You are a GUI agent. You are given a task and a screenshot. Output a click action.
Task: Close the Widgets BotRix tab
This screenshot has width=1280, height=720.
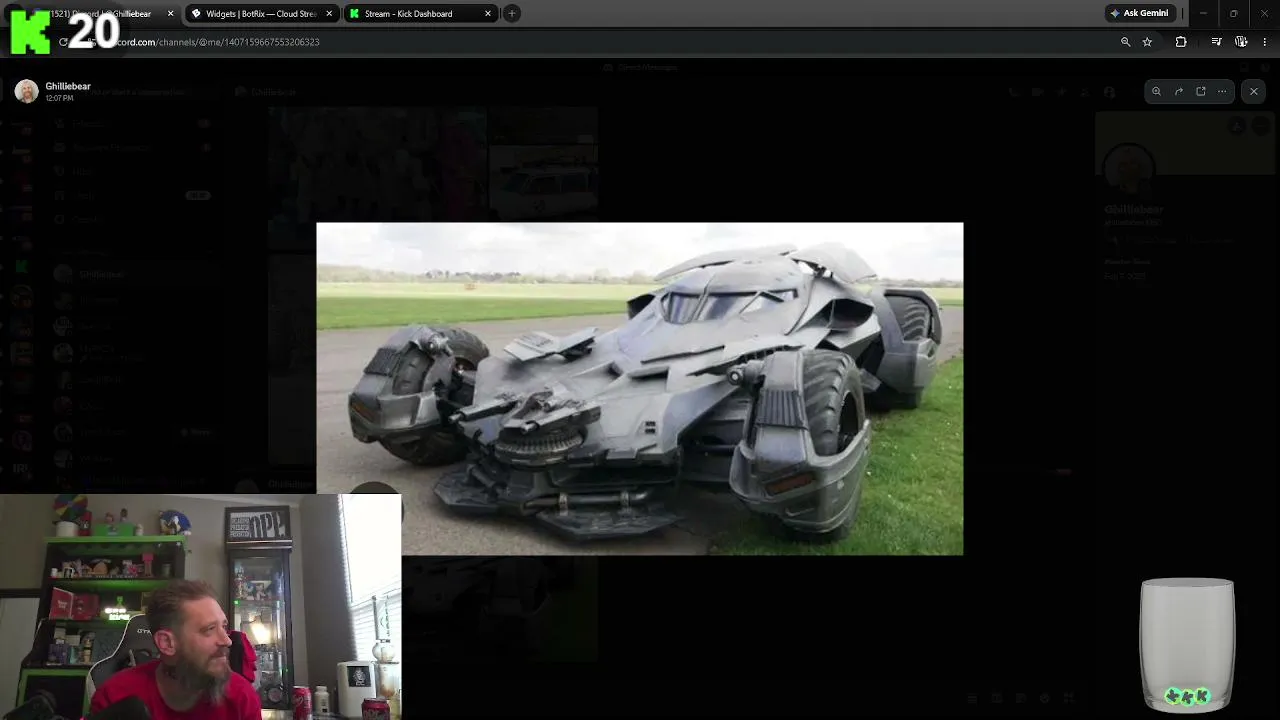[x=329, y=14]
